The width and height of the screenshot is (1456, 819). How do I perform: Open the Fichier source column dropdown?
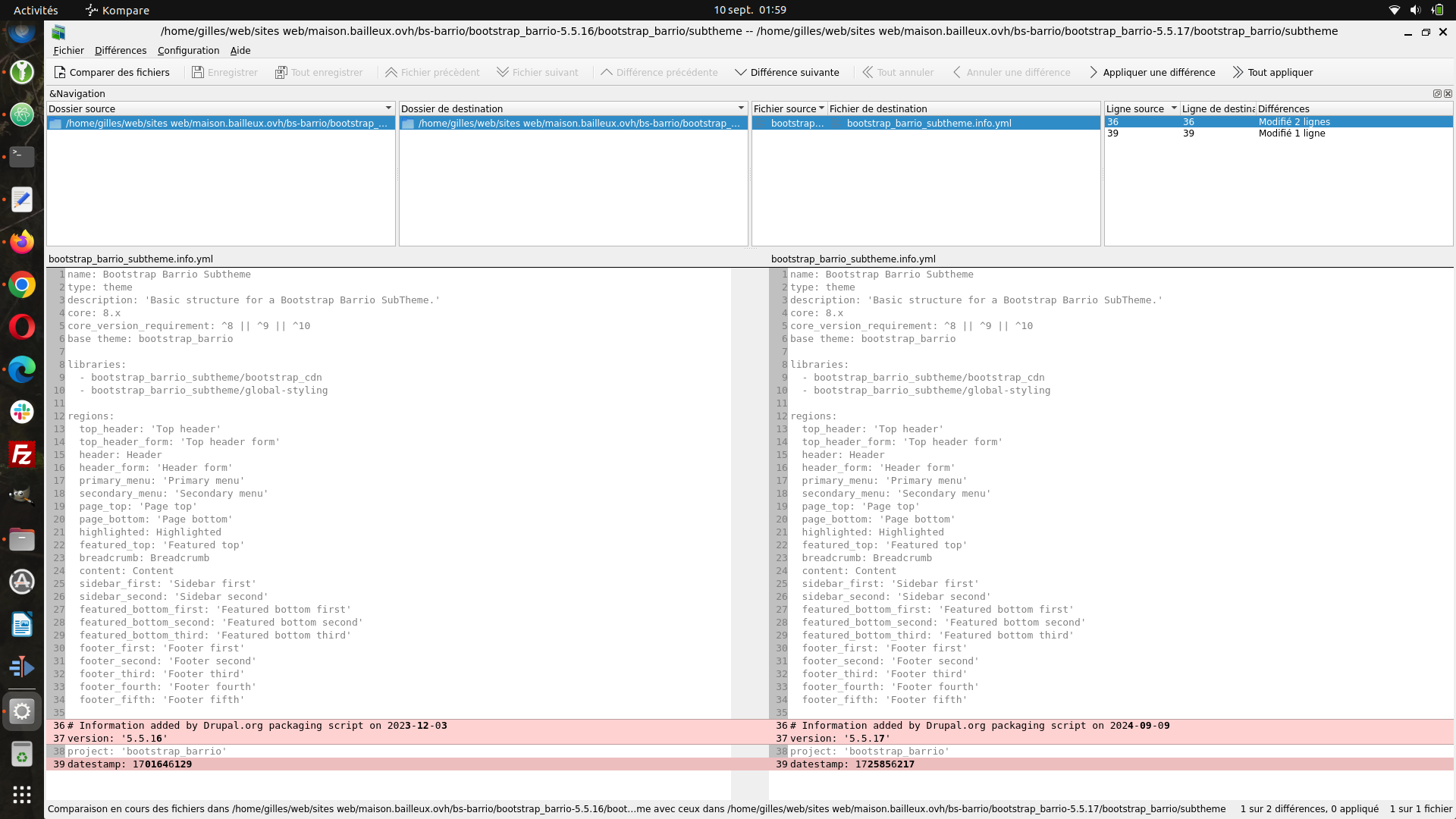coord(820,108)
